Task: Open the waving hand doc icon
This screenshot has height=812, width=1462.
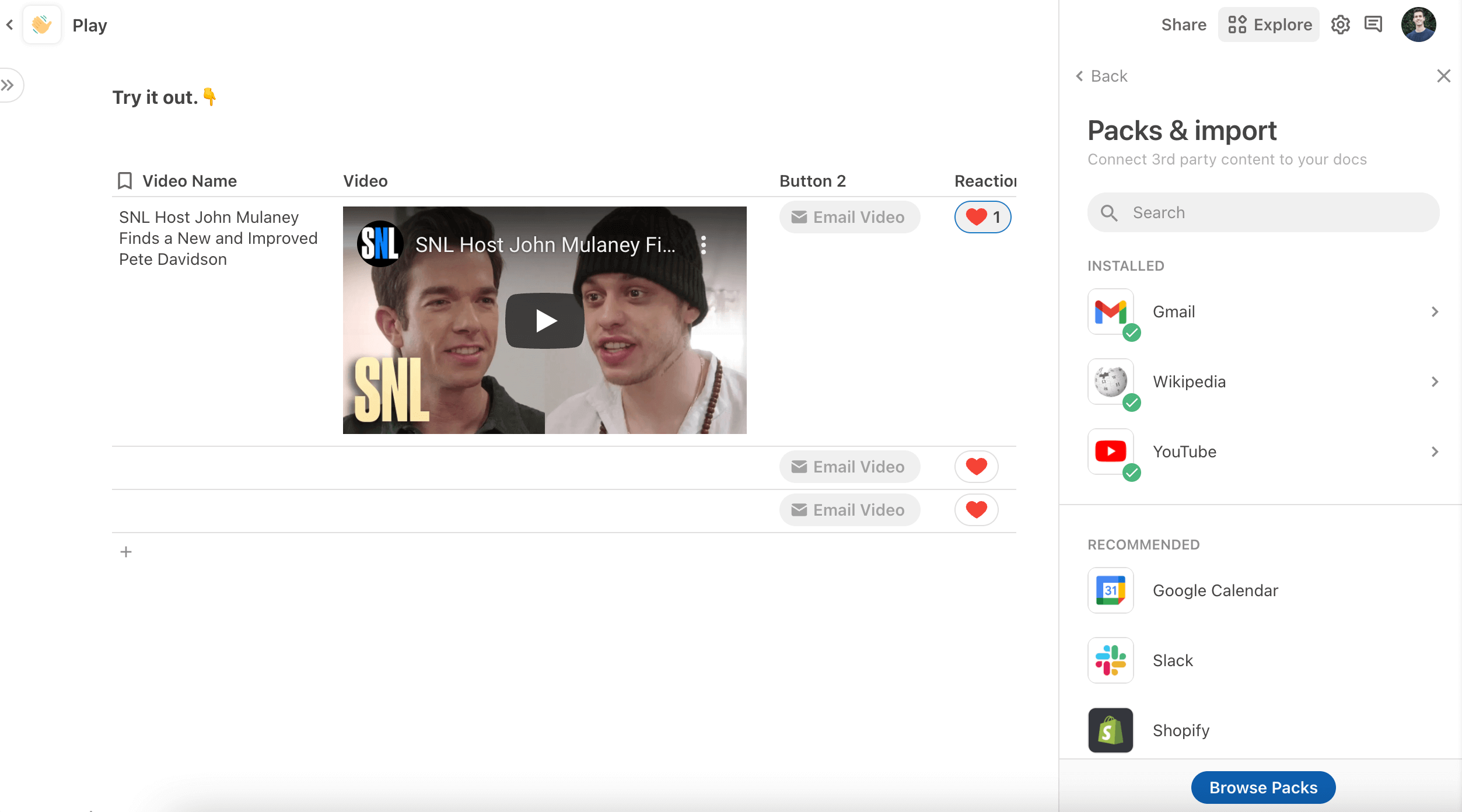Action: pyautogui.click(x=41, y=24)
